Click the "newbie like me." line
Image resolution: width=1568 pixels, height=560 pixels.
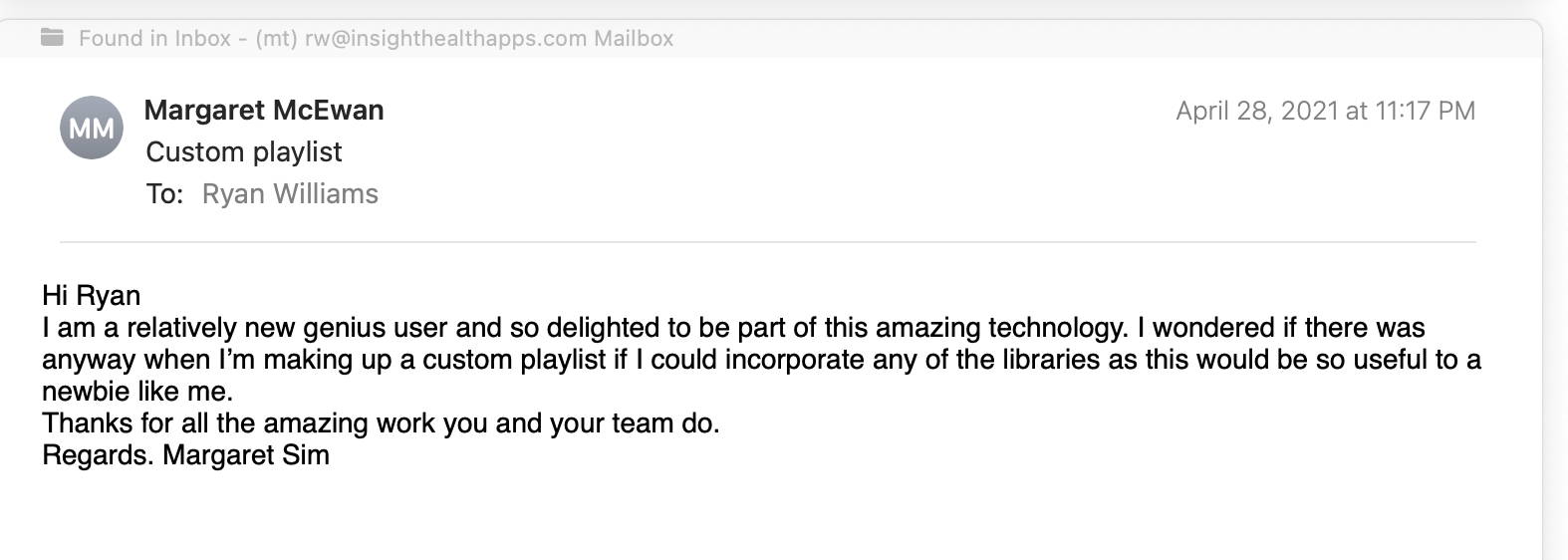tap(137, 392)
